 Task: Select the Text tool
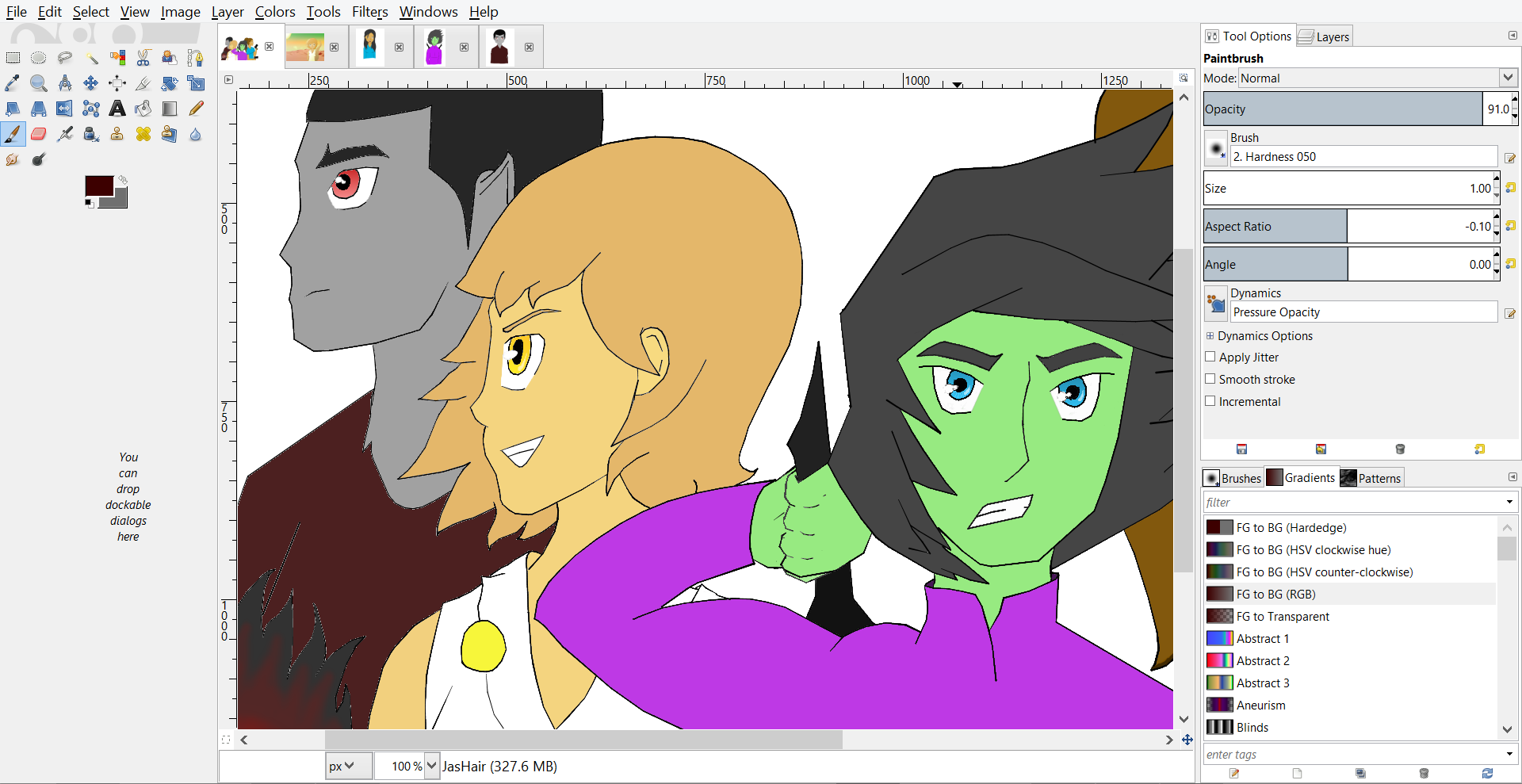117,109
